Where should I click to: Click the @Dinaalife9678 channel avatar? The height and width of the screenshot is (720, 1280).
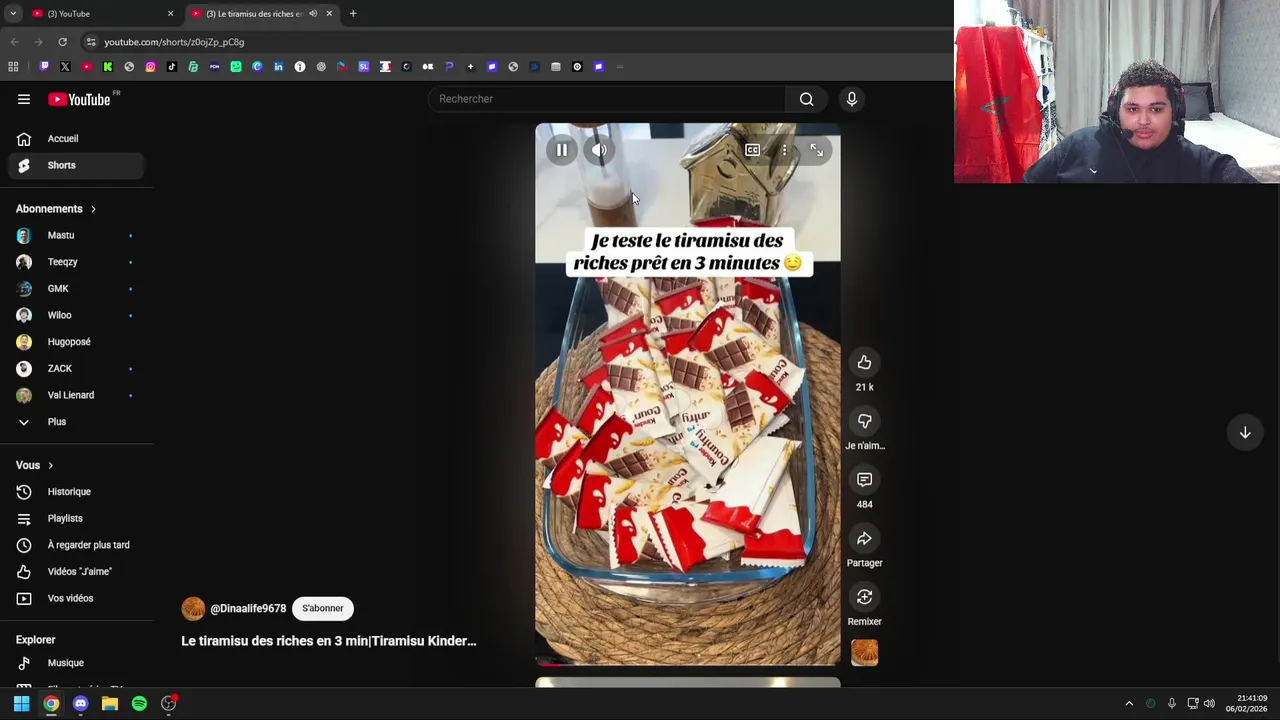pyautogui.click(x=193, y=608)
